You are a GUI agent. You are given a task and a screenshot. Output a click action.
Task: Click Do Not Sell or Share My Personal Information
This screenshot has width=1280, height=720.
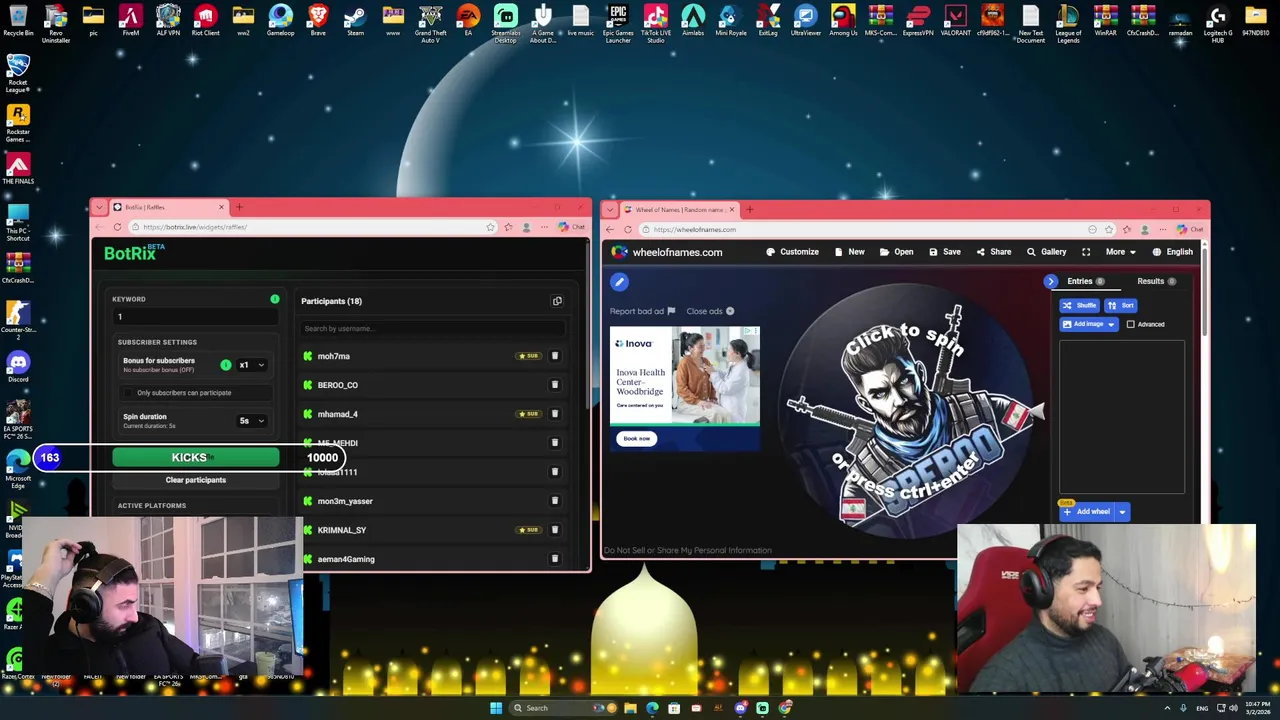[x=688, y=550]
